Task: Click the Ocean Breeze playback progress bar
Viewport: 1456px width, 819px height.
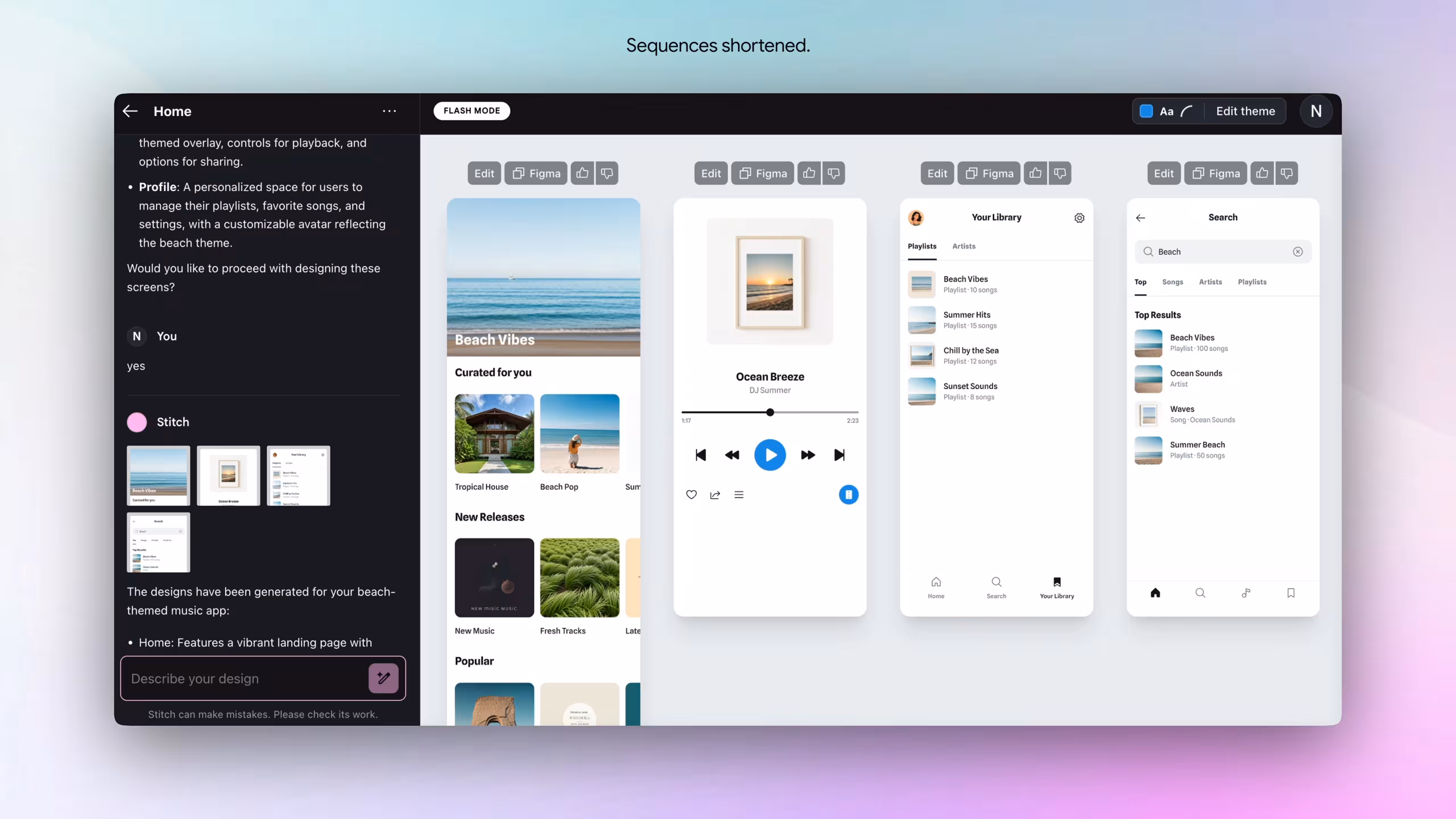Action: [770, 412]
